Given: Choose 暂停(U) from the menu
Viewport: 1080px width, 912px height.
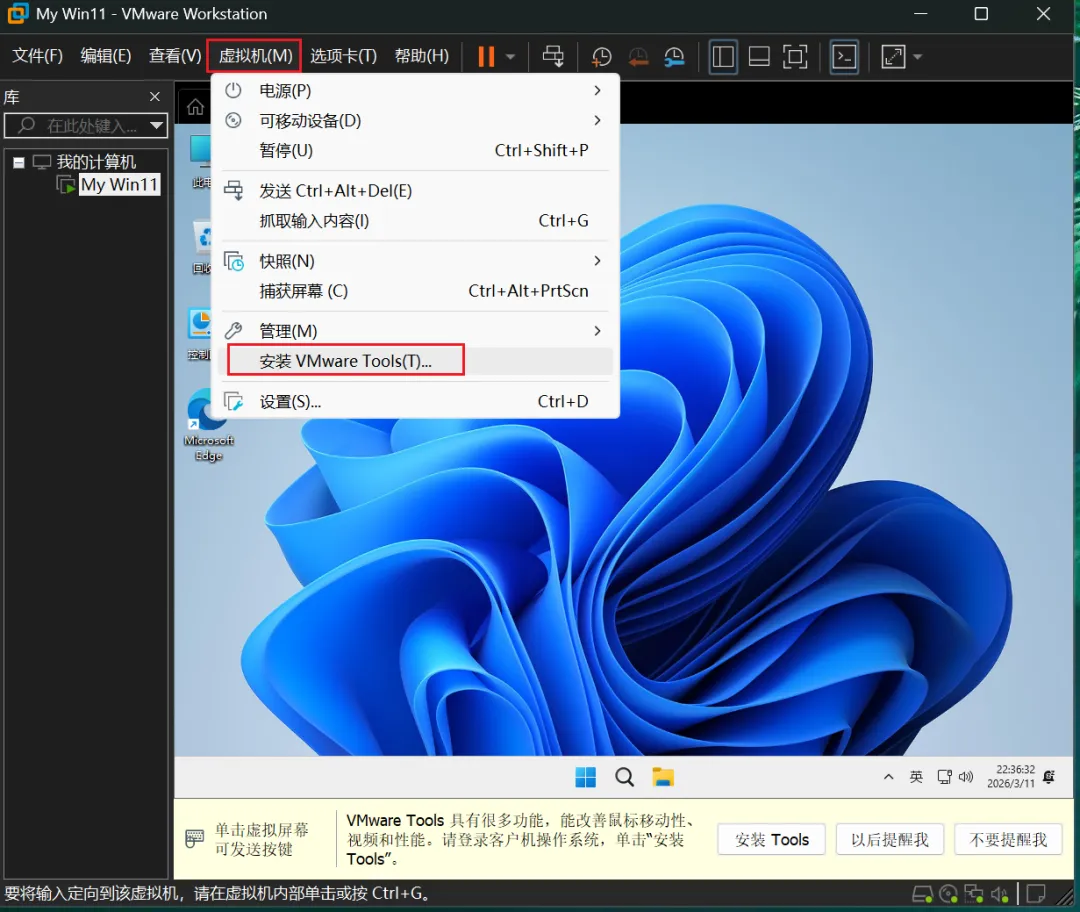Looking at the screenshot, I should click(x=415, y=150).
